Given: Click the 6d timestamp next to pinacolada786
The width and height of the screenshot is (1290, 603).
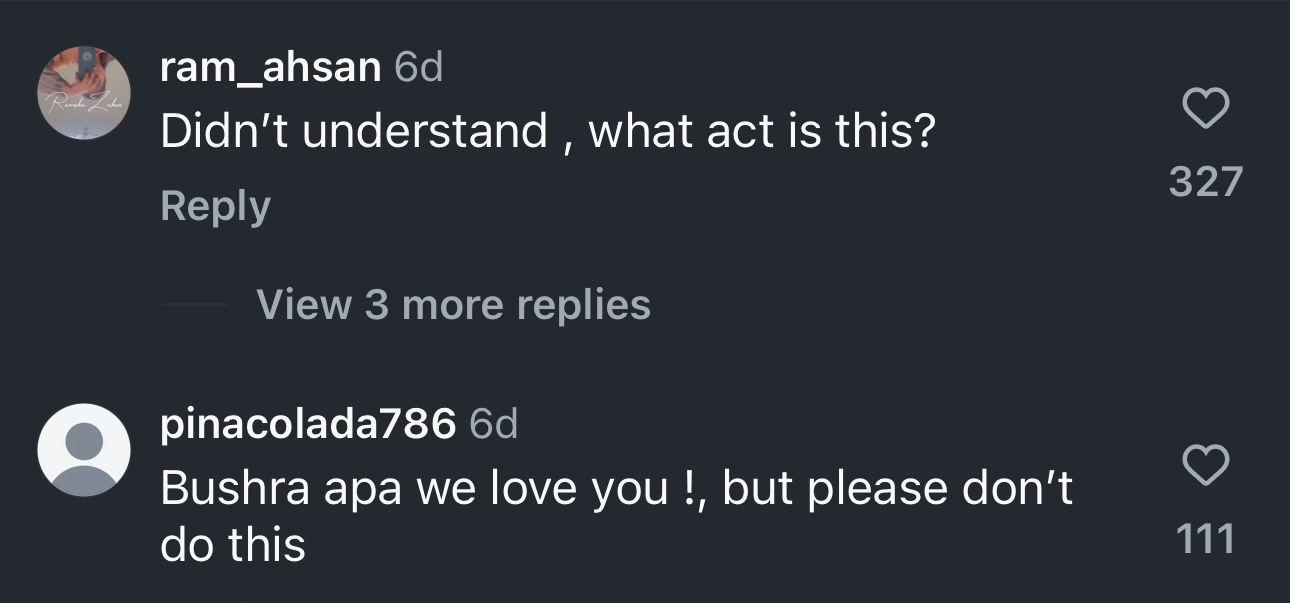Looking at the screenshot, I should (493, 425).
